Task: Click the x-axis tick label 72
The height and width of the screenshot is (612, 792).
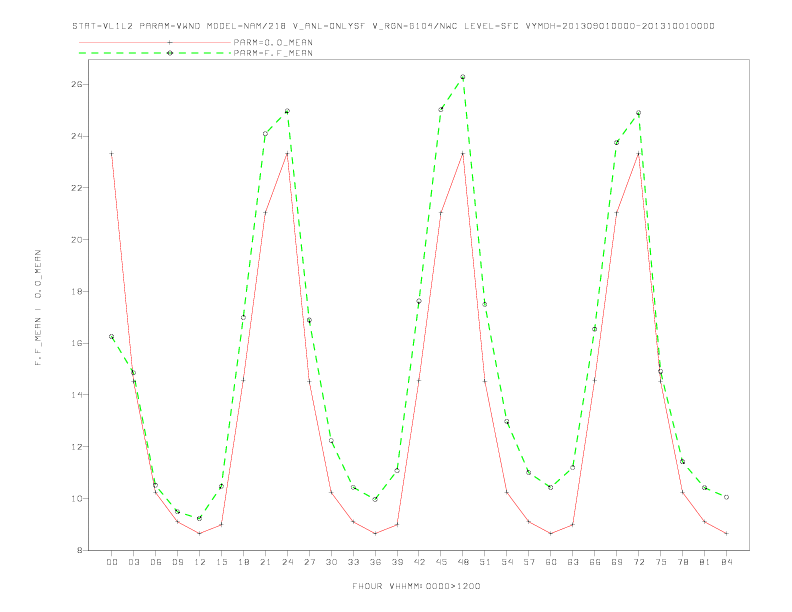Action: (638, 562)
